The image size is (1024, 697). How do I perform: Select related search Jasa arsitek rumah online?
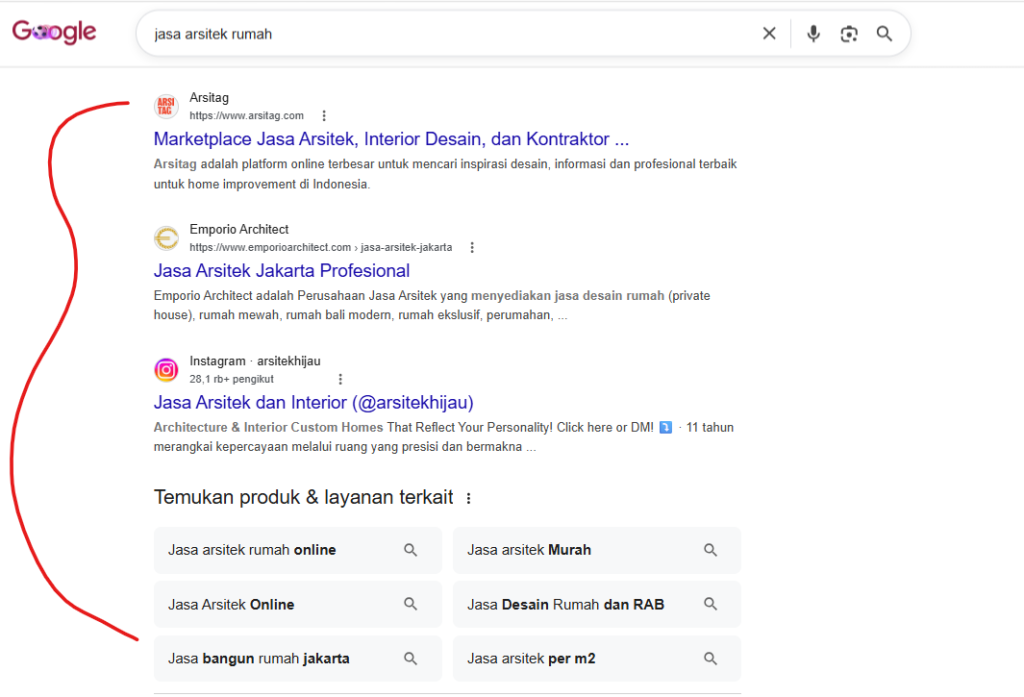point(298,550)
